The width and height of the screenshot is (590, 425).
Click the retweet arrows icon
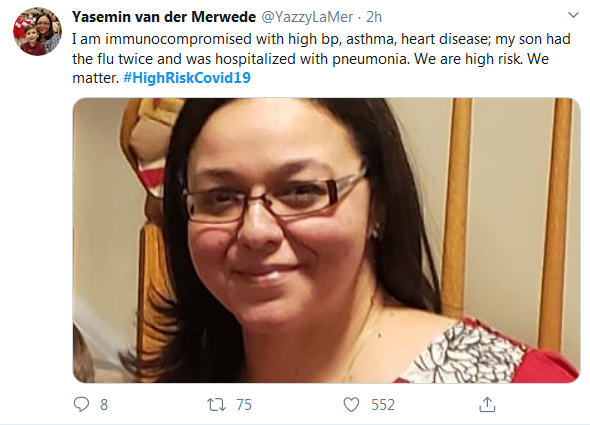[x=216, y=405]
